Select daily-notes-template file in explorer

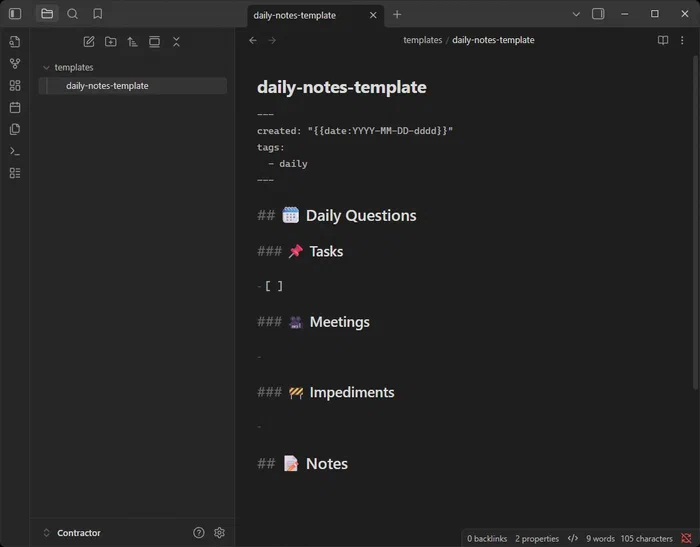point(133,86)
